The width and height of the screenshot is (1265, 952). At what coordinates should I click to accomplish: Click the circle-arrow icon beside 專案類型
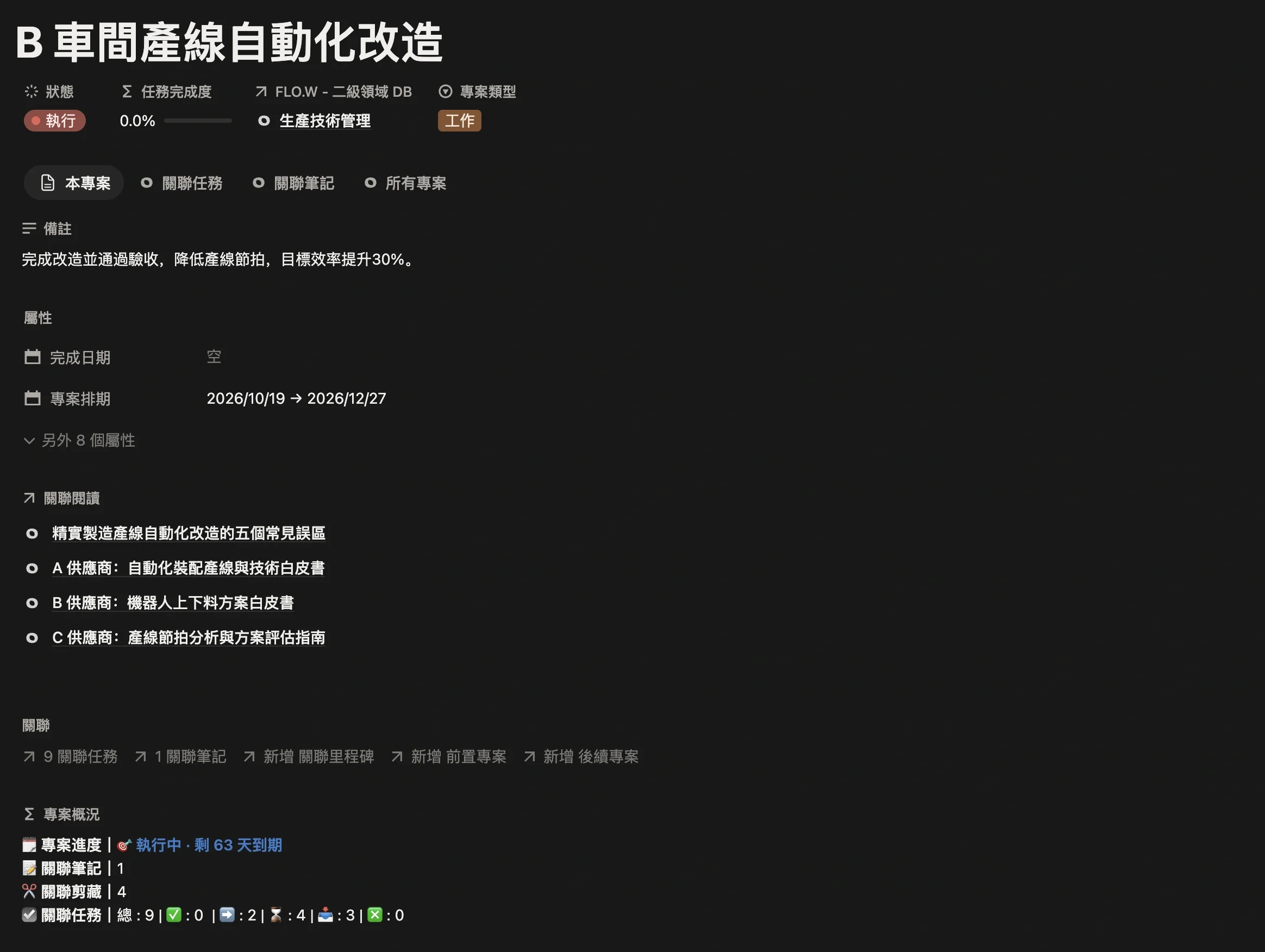coord(446,91)
